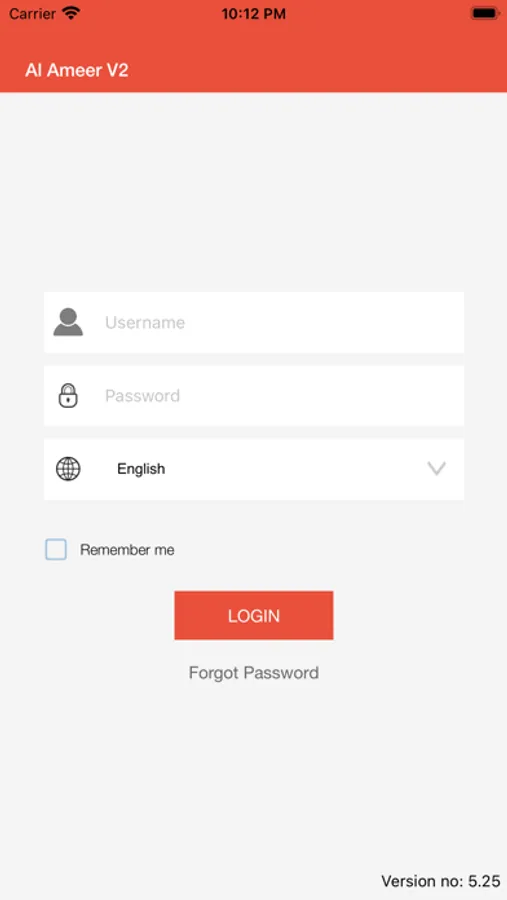Screen dimensions: 507x900
Task: Click the LOGIN button
Action: pyautogui.click(x=254, y=615)
